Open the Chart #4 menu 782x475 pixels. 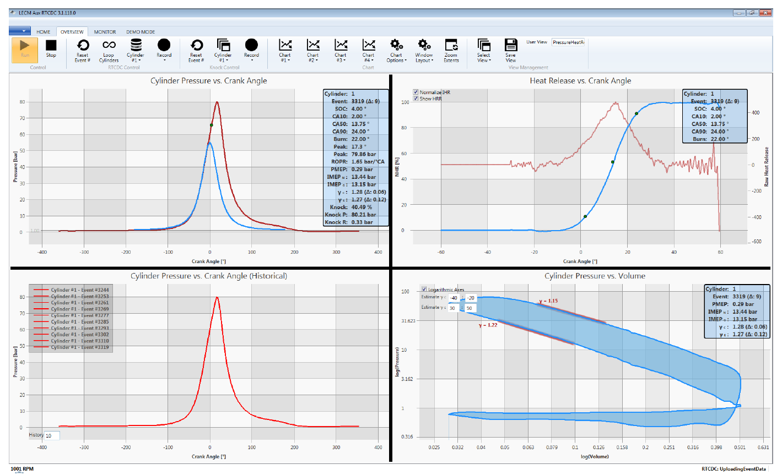pyautogui.click(x=369, y=51)
